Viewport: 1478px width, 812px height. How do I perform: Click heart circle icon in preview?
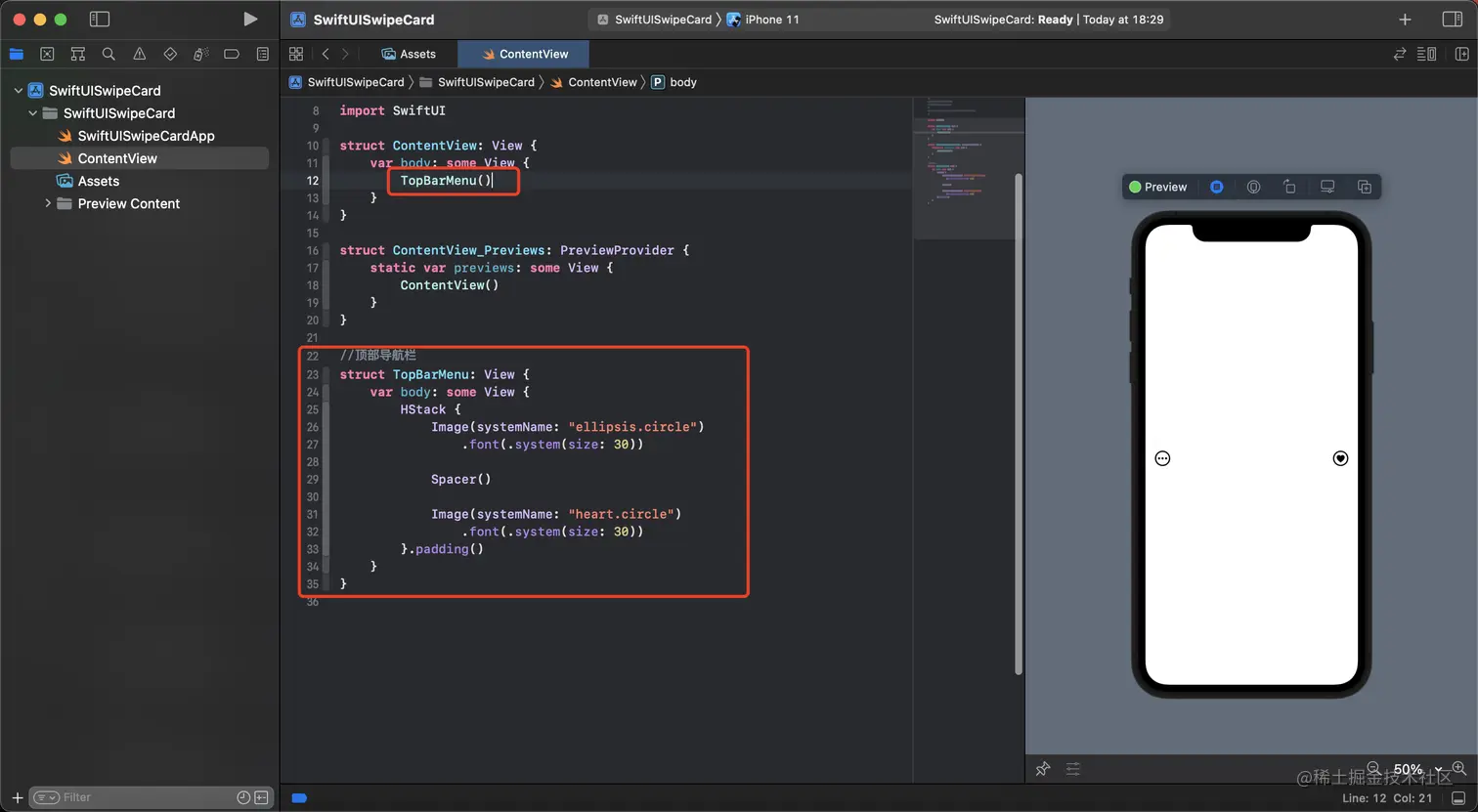pos(1340,458)
